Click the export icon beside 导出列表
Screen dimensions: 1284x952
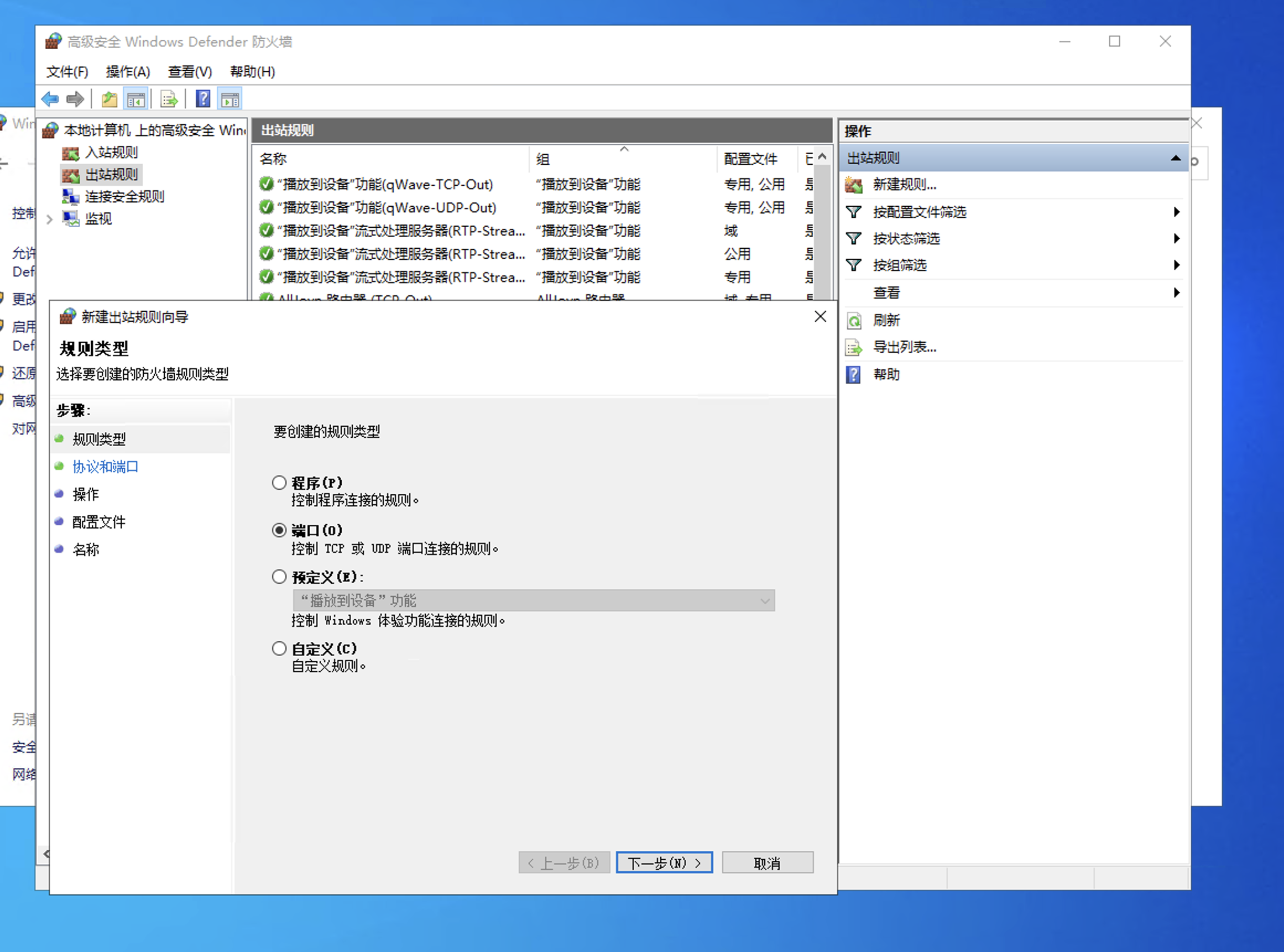(853, 348)
